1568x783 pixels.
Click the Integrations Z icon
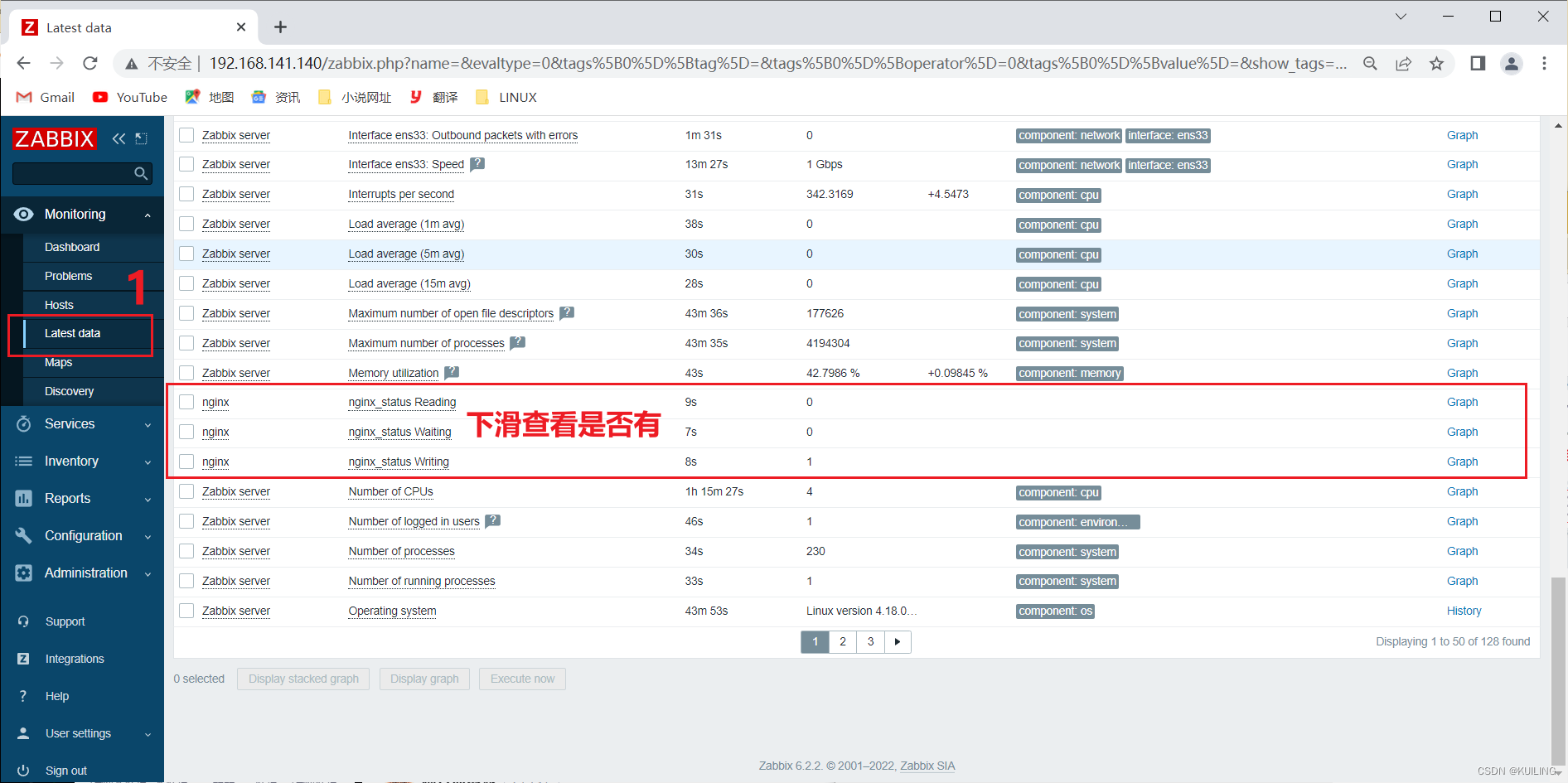[23, 659]
